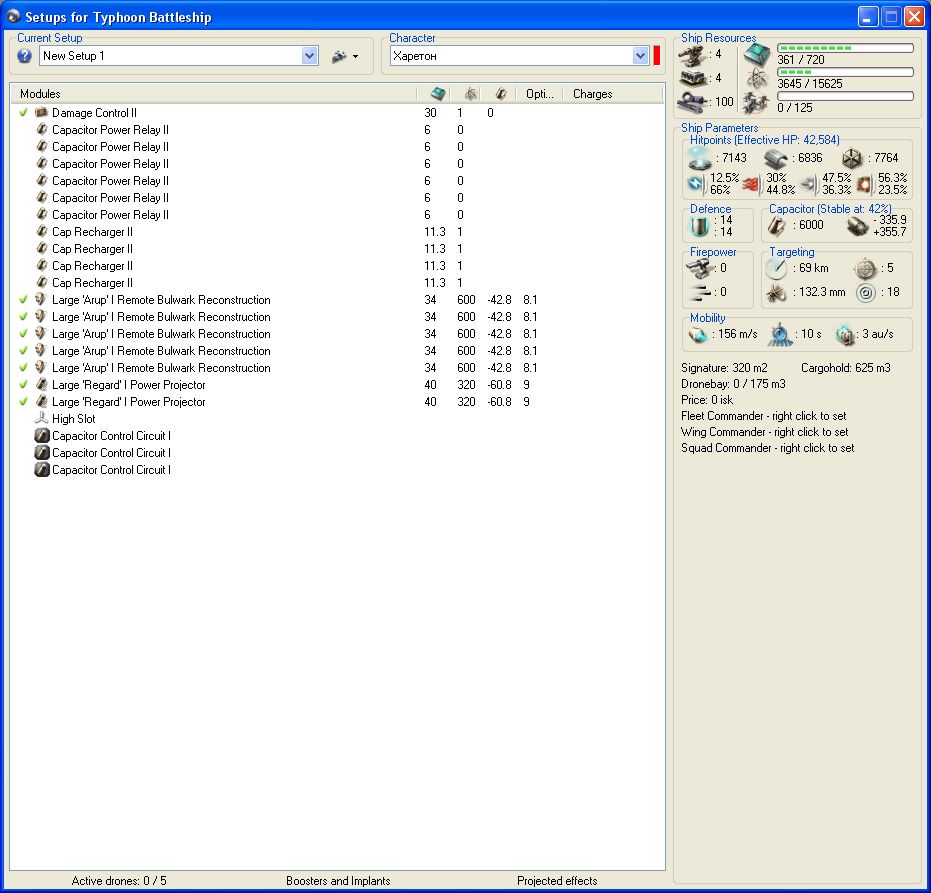Click the missile volley icon under Firepower
Image resolution: width=931 pixels, height=893 pixels.
[x=700, y=292]
